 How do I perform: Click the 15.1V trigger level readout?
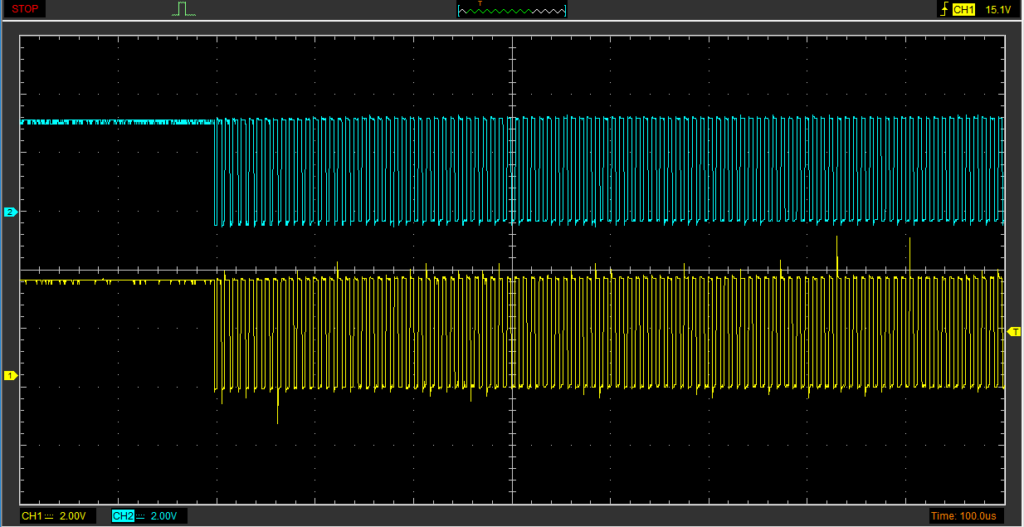[997, 9]
